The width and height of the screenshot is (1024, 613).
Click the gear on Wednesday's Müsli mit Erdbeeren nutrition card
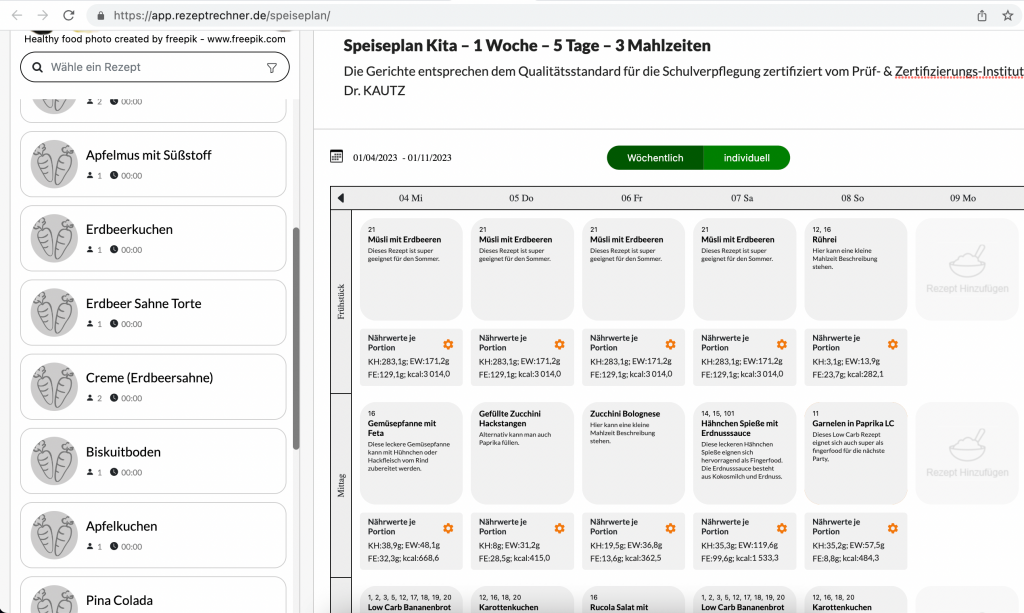click(447, 343)
